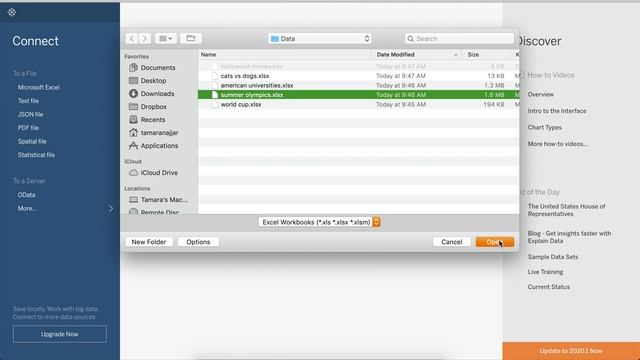Click the Options button

coord(198,242)
